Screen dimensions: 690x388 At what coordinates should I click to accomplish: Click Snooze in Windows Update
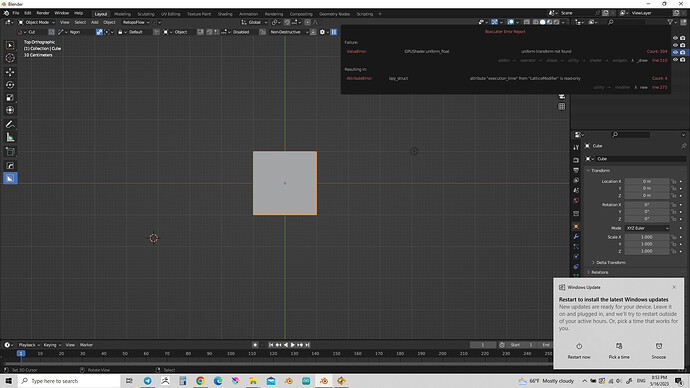[659, 351]
